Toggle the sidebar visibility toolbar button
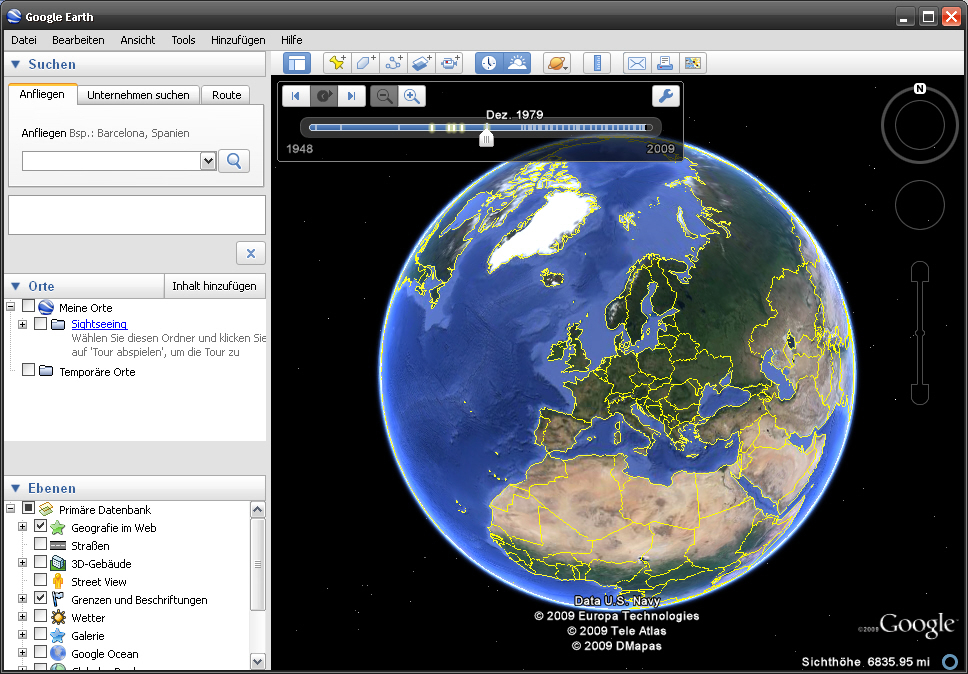 (297, 63)
